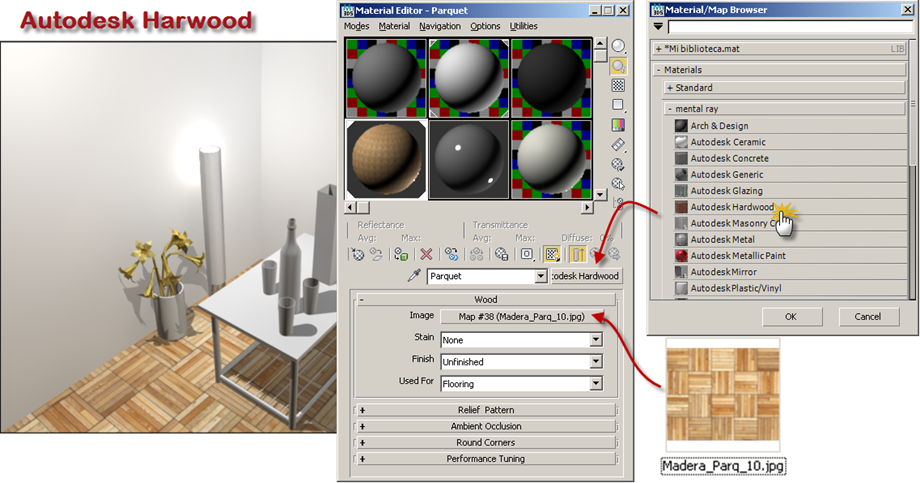Select the shiny dark gray sample slot
Image resolution: width=920 pixels, height=483 pixels.
point(469,160)
